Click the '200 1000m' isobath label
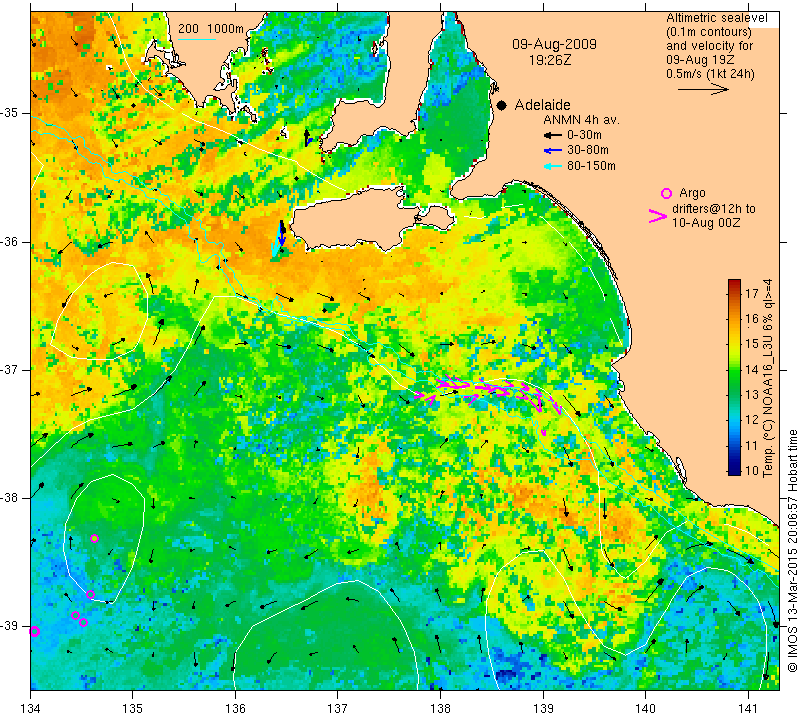Screen dimensions: 800x720 click(211, 29)
